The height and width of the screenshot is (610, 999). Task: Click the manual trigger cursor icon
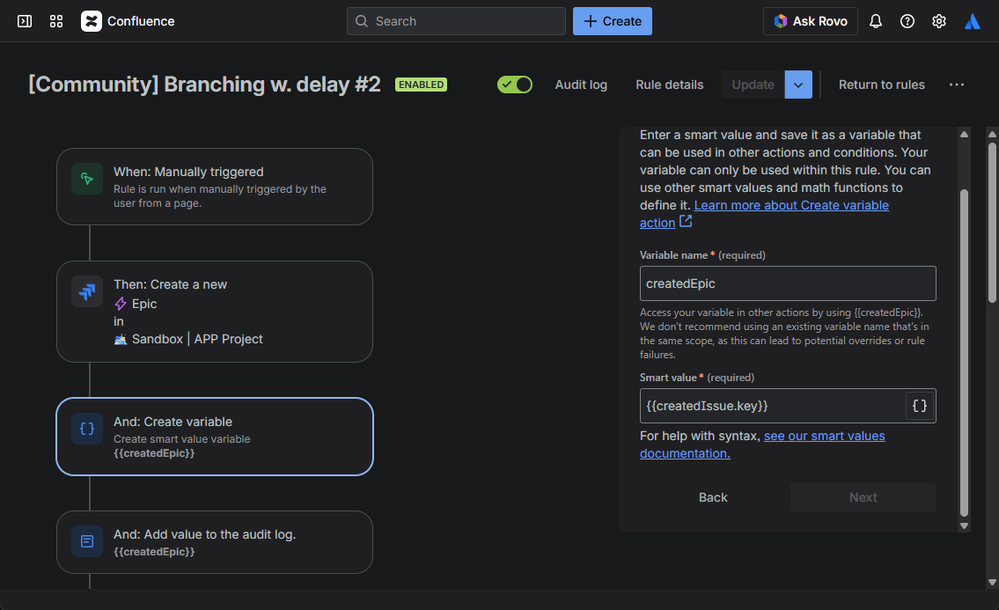point(87,179)
